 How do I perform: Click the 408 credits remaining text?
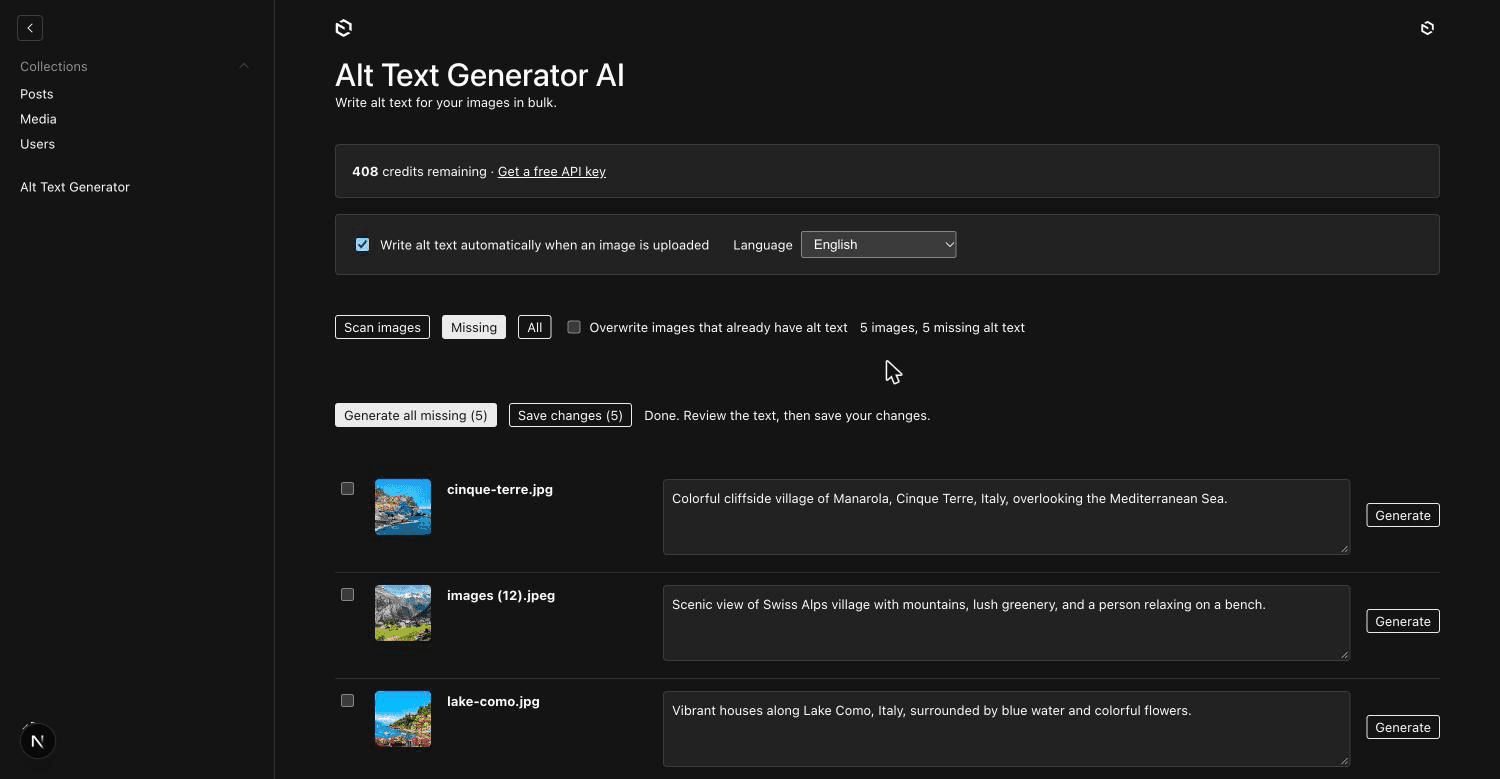click(419, 171)
